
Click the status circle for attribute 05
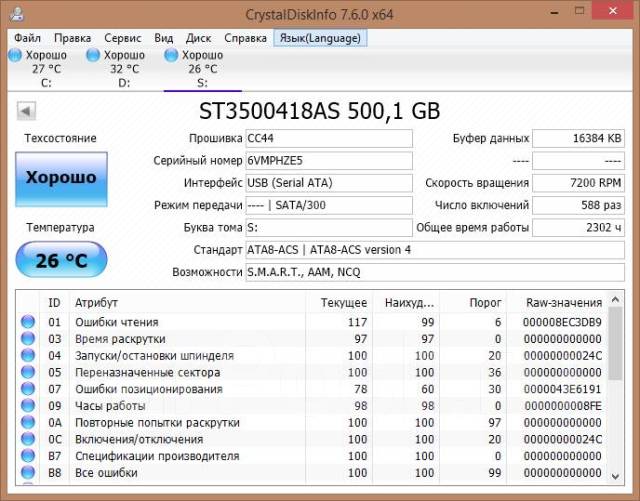point(28,372)
